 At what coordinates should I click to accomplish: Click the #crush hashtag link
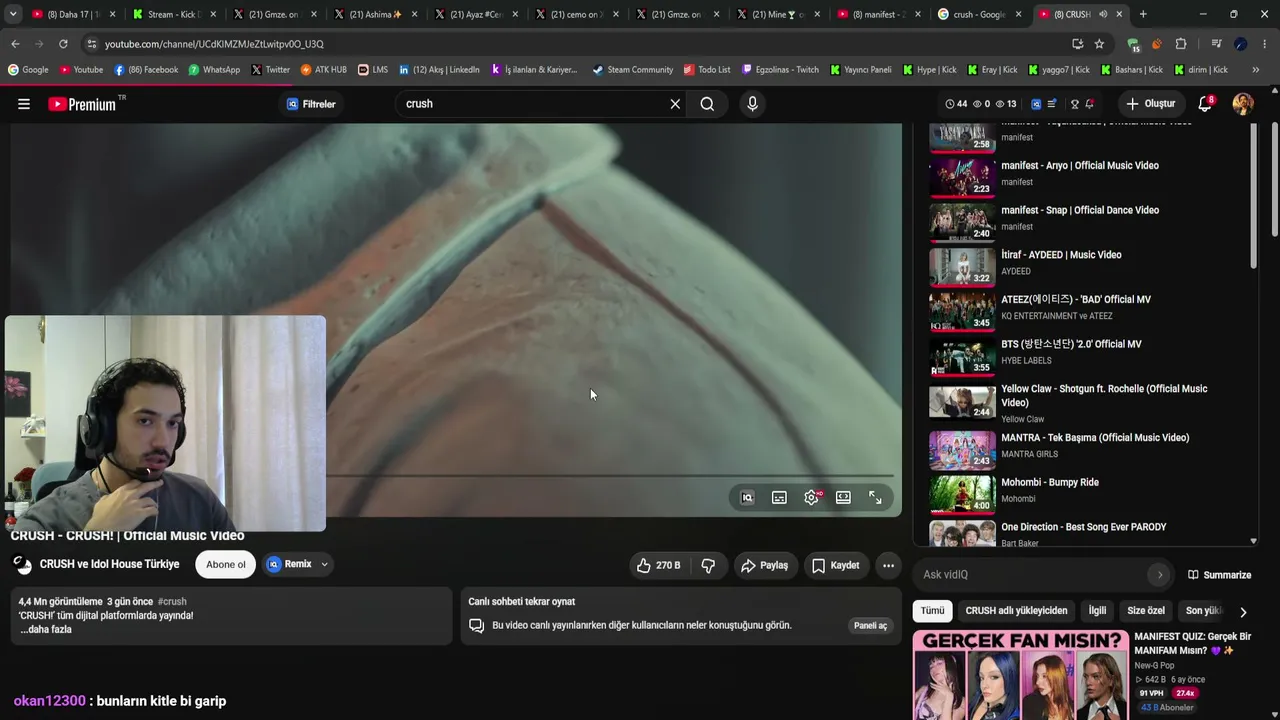[x=172, y=602]
